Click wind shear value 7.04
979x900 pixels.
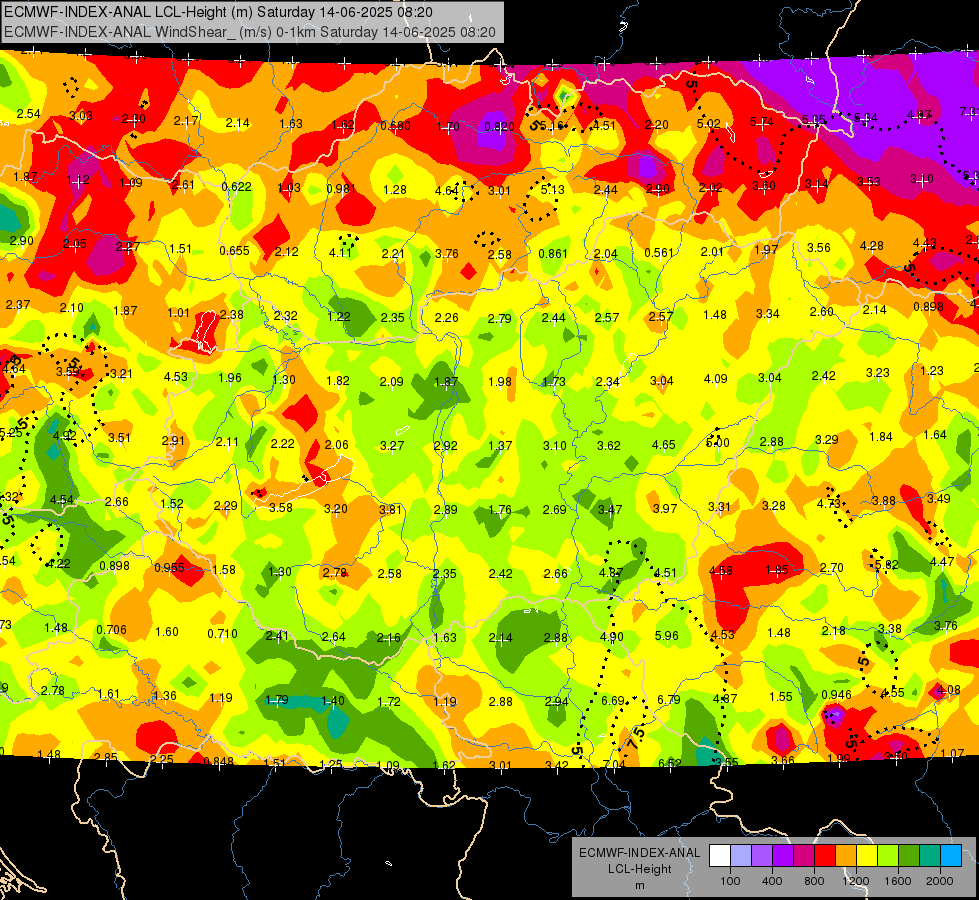(x=614, y=764)
